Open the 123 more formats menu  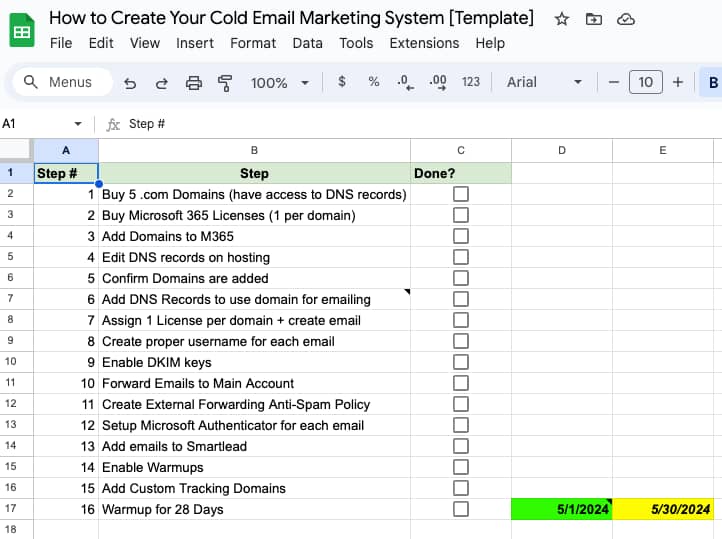[x=471, y=82]
